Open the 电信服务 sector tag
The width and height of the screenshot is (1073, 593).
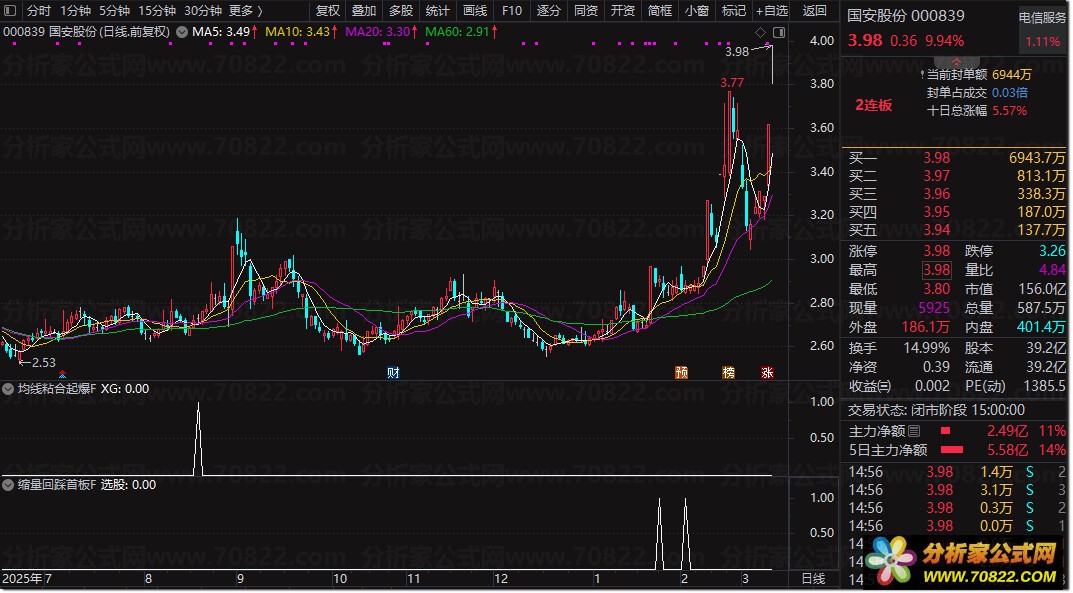point(1042,18)
